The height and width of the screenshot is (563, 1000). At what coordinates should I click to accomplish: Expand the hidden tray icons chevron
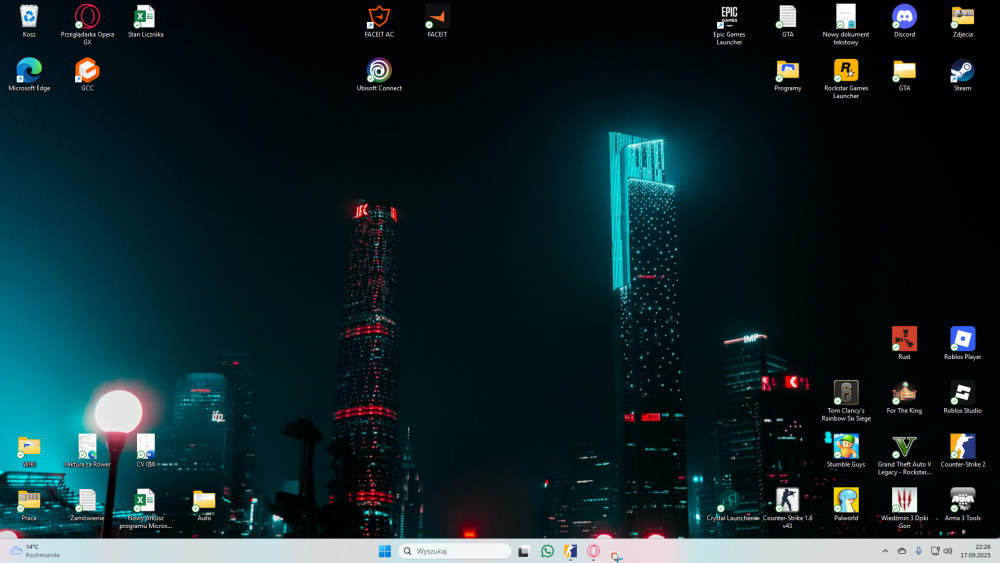(885, 552)
